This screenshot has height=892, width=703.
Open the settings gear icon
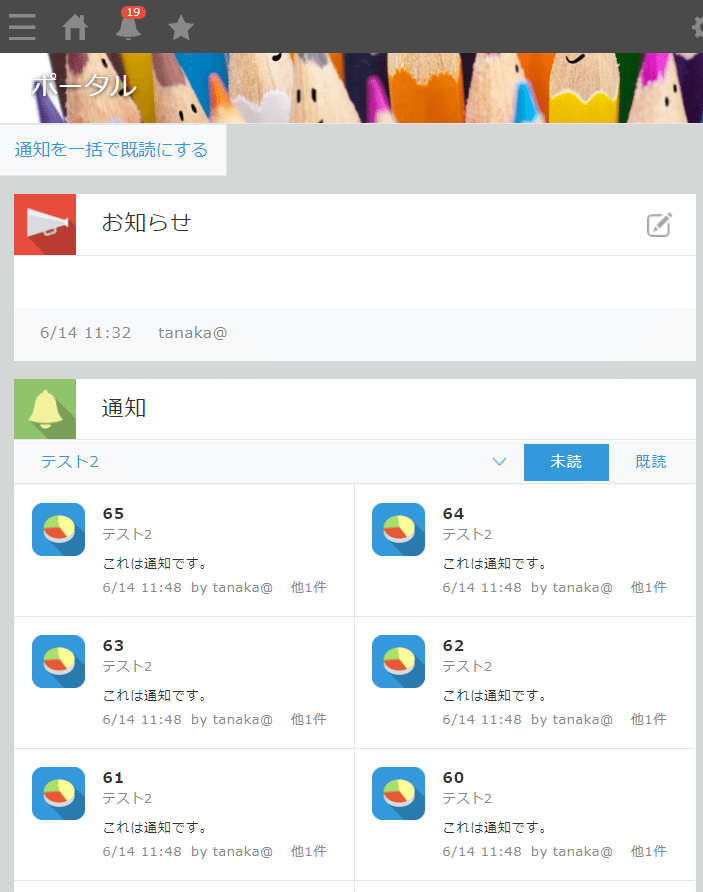(x=697, y=27)
